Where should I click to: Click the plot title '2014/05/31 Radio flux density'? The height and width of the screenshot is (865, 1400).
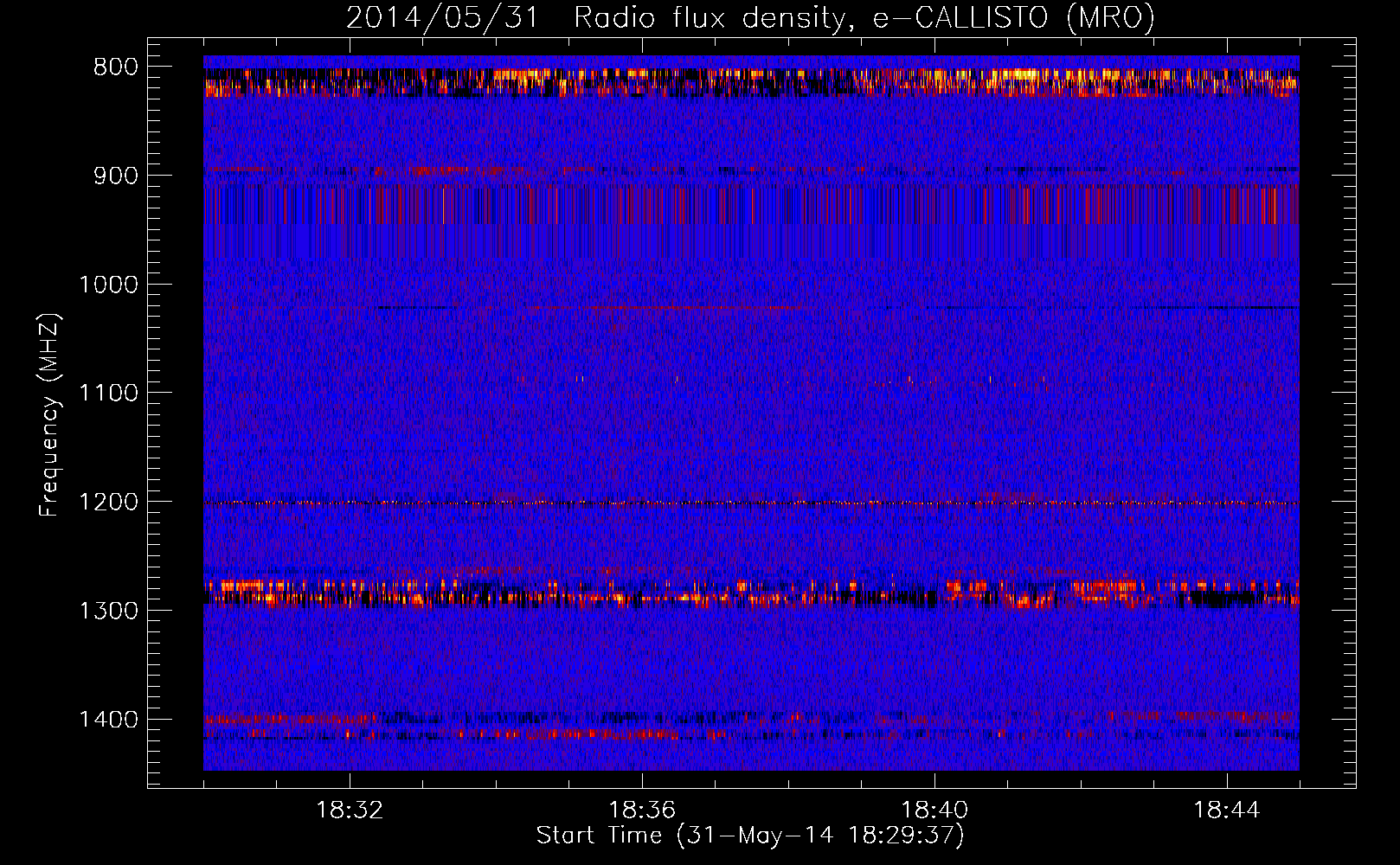[749, 17]
